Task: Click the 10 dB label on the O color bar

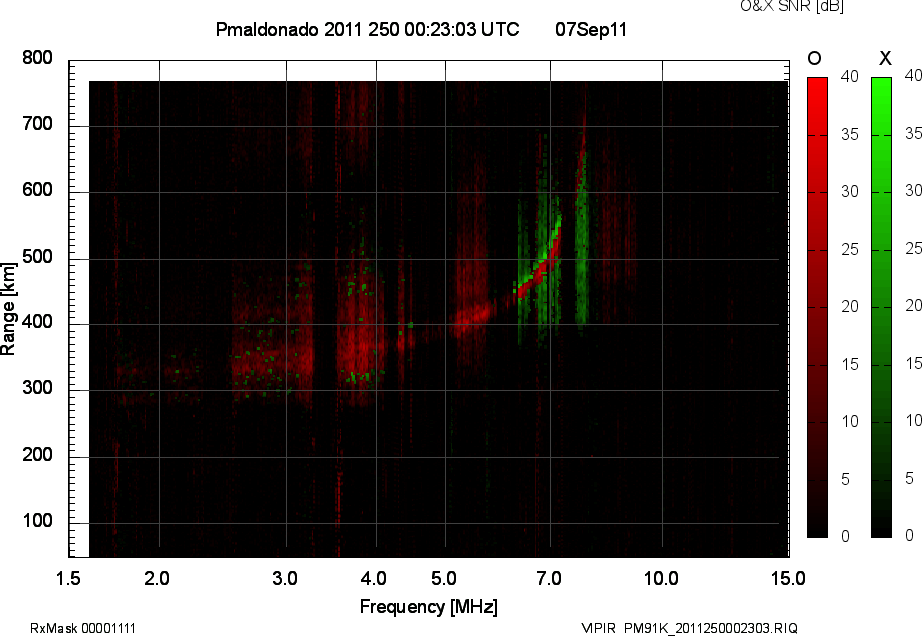Action: point(850,421)
